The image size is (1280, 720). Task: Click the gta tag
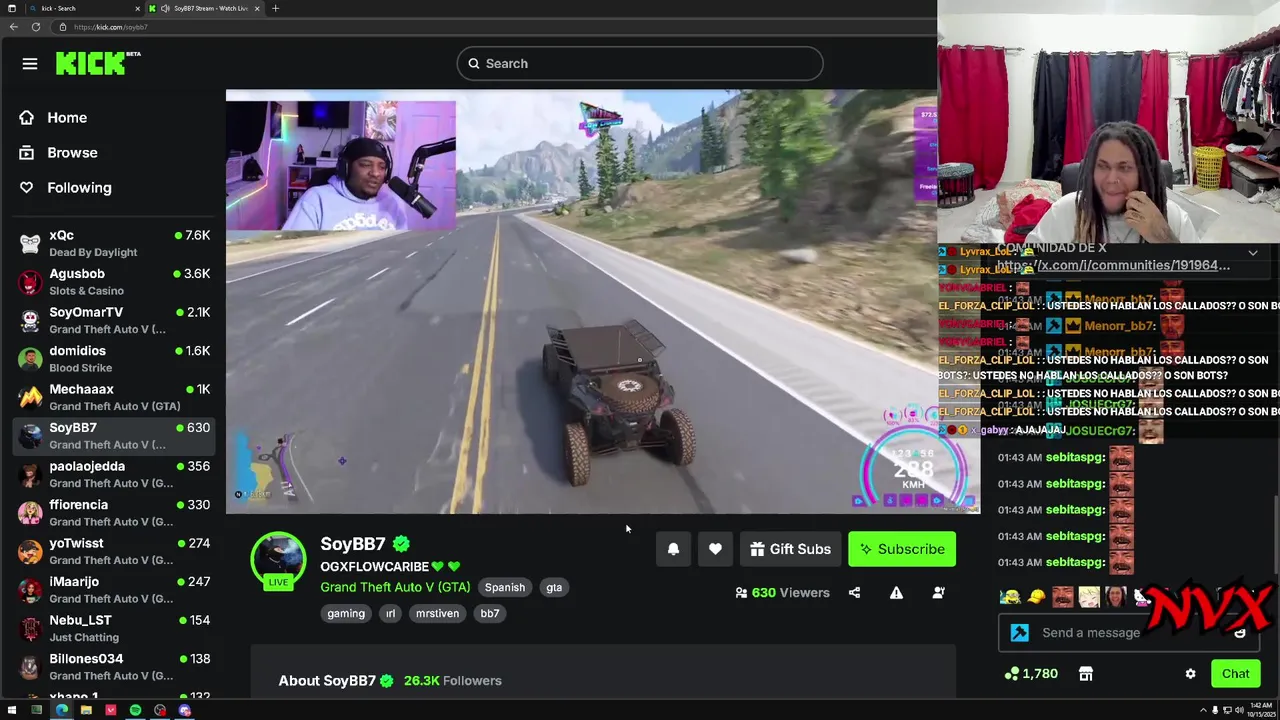coord(554,588)
